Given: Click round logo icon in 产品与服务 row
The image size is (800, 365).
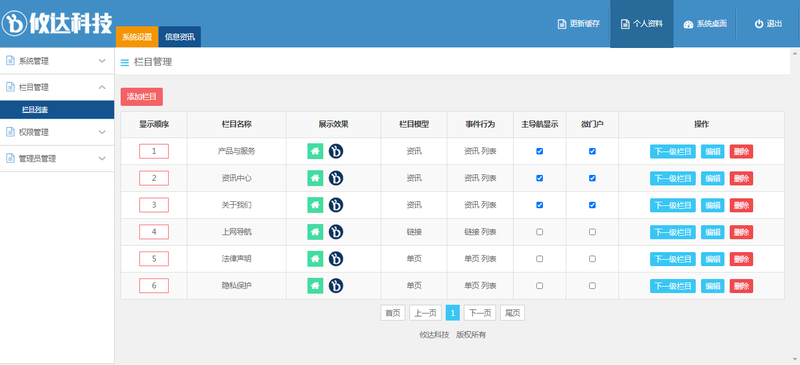Looking at the screenshot, I should click(x=336, y=151).
